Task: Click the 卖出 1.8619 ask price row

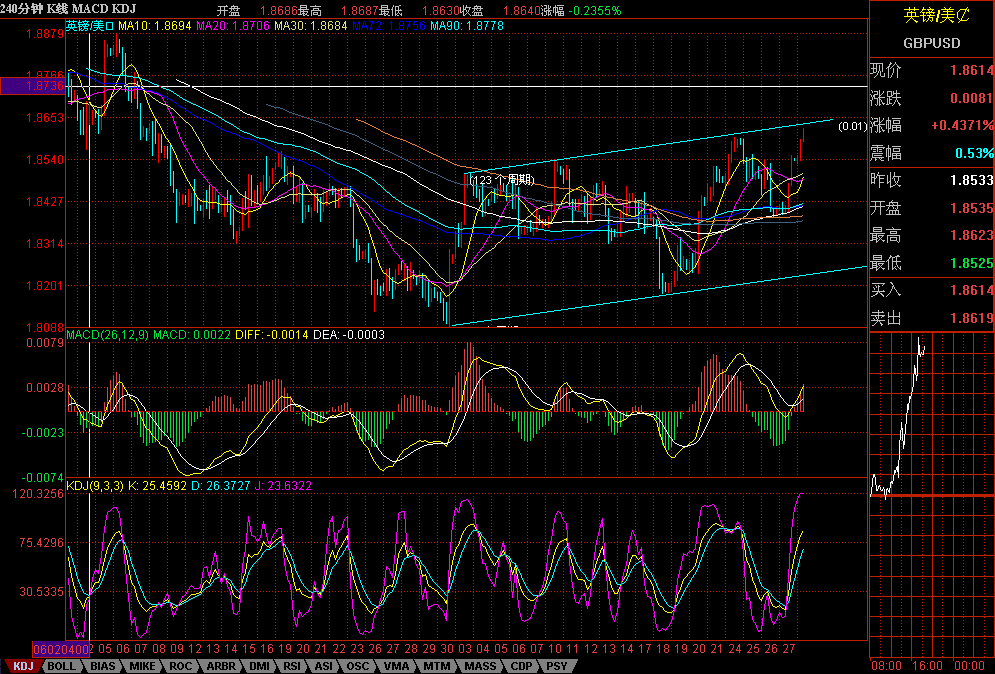Action: [x=932, y=318]
